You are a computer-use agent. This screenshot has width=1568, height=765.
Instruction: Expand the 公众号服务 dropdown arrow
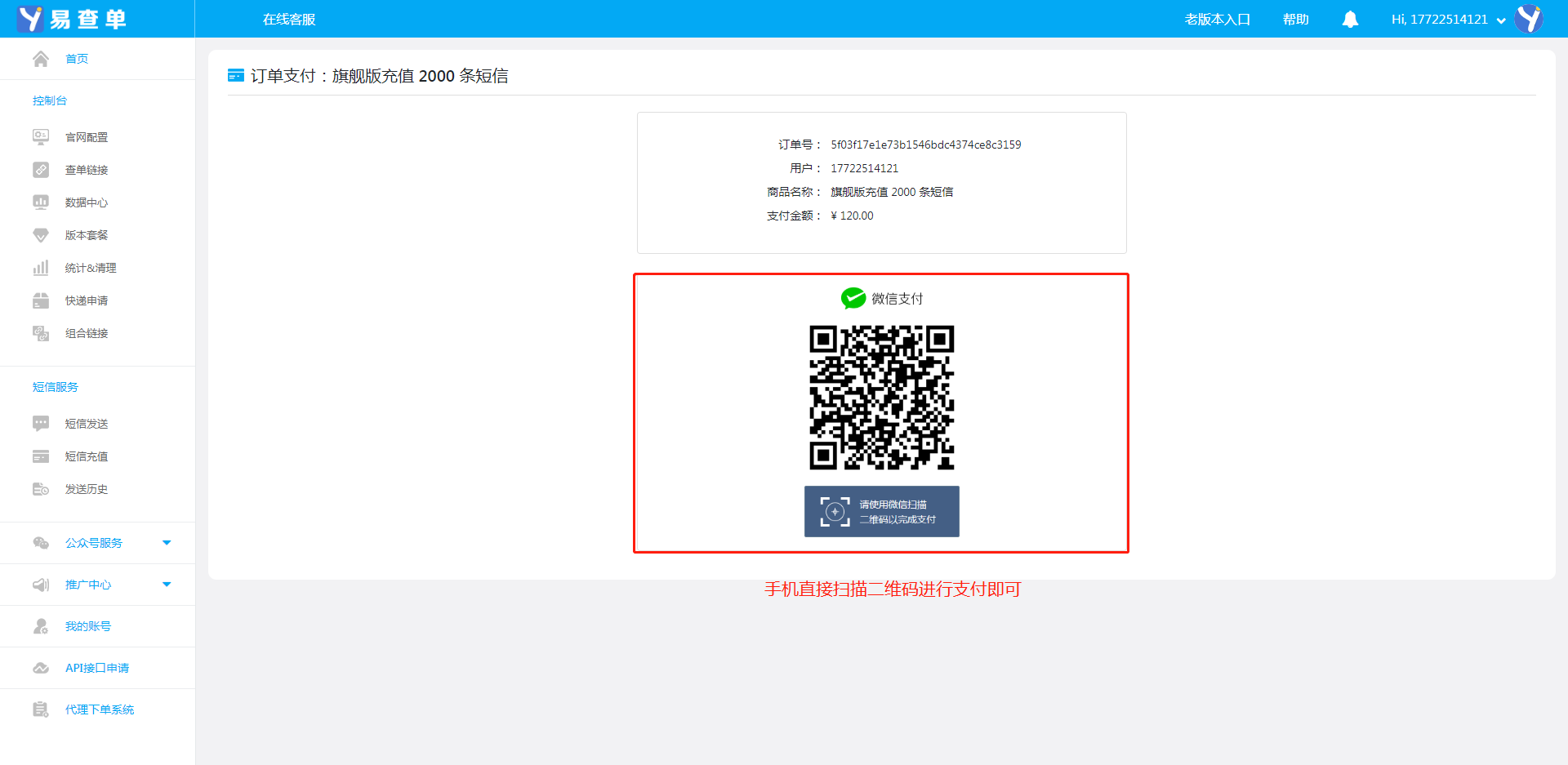point(167,543)
